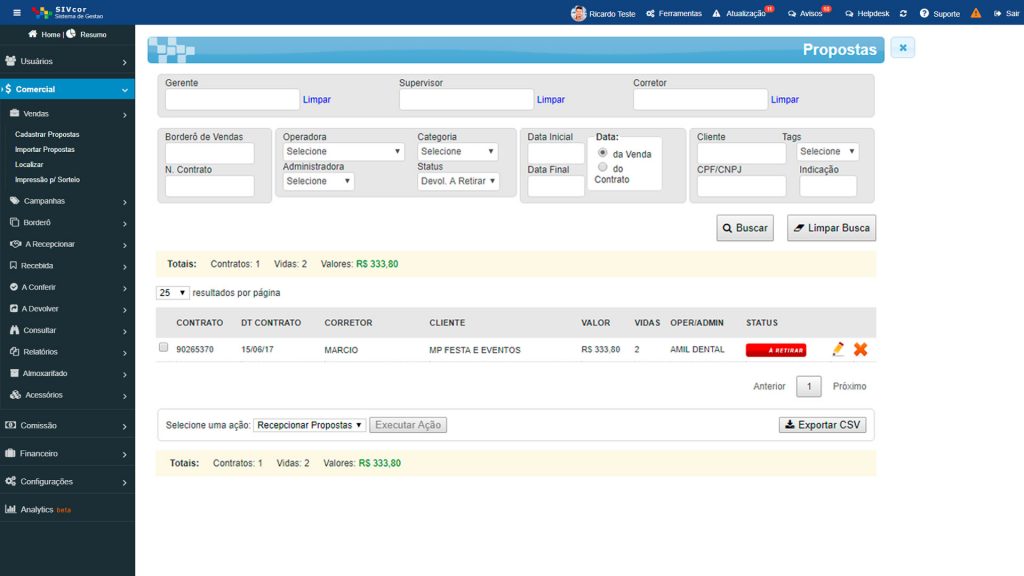1024x576 pixels.
Task: Open the Comissão sidebar menu
Action: [67, 425]
